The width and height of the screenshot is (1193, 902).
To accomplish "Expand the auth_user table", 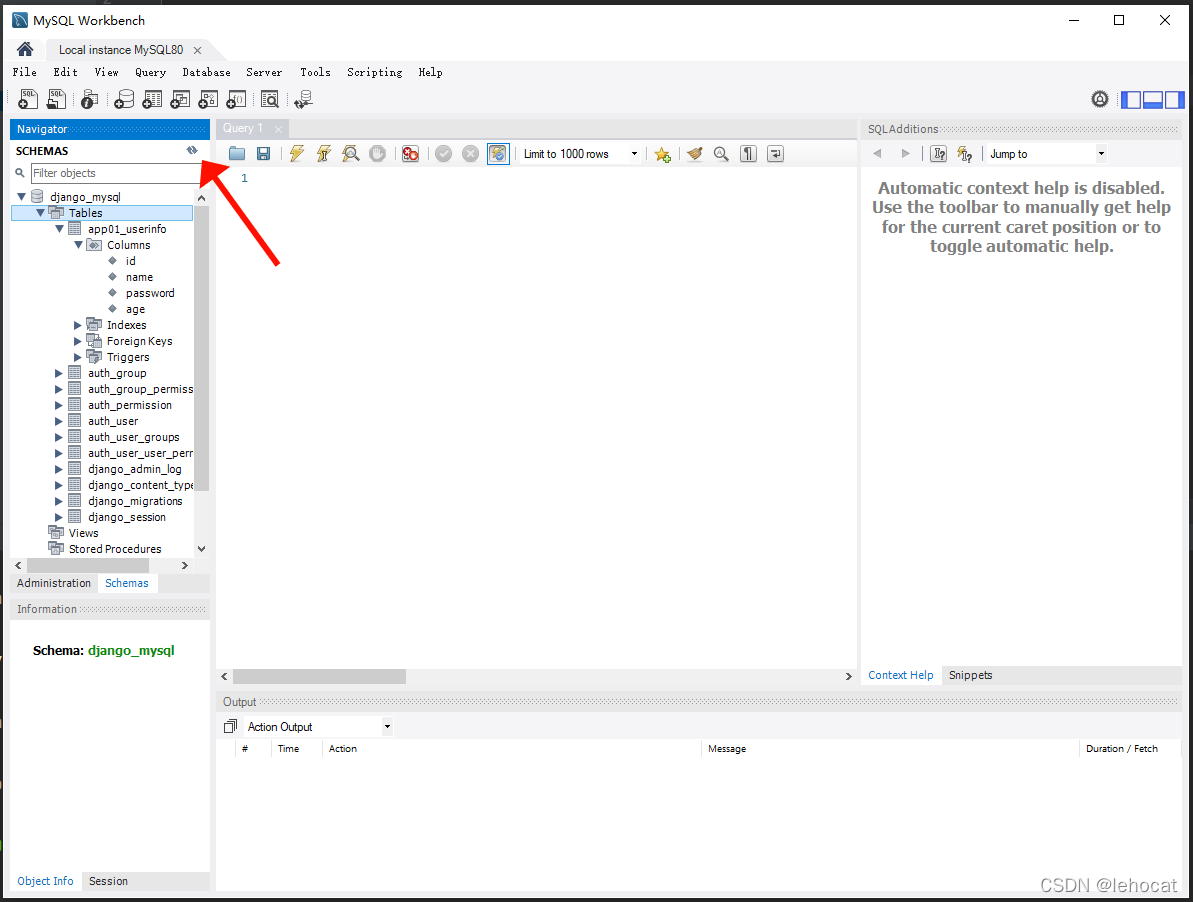I will click(x=59, y=421).
